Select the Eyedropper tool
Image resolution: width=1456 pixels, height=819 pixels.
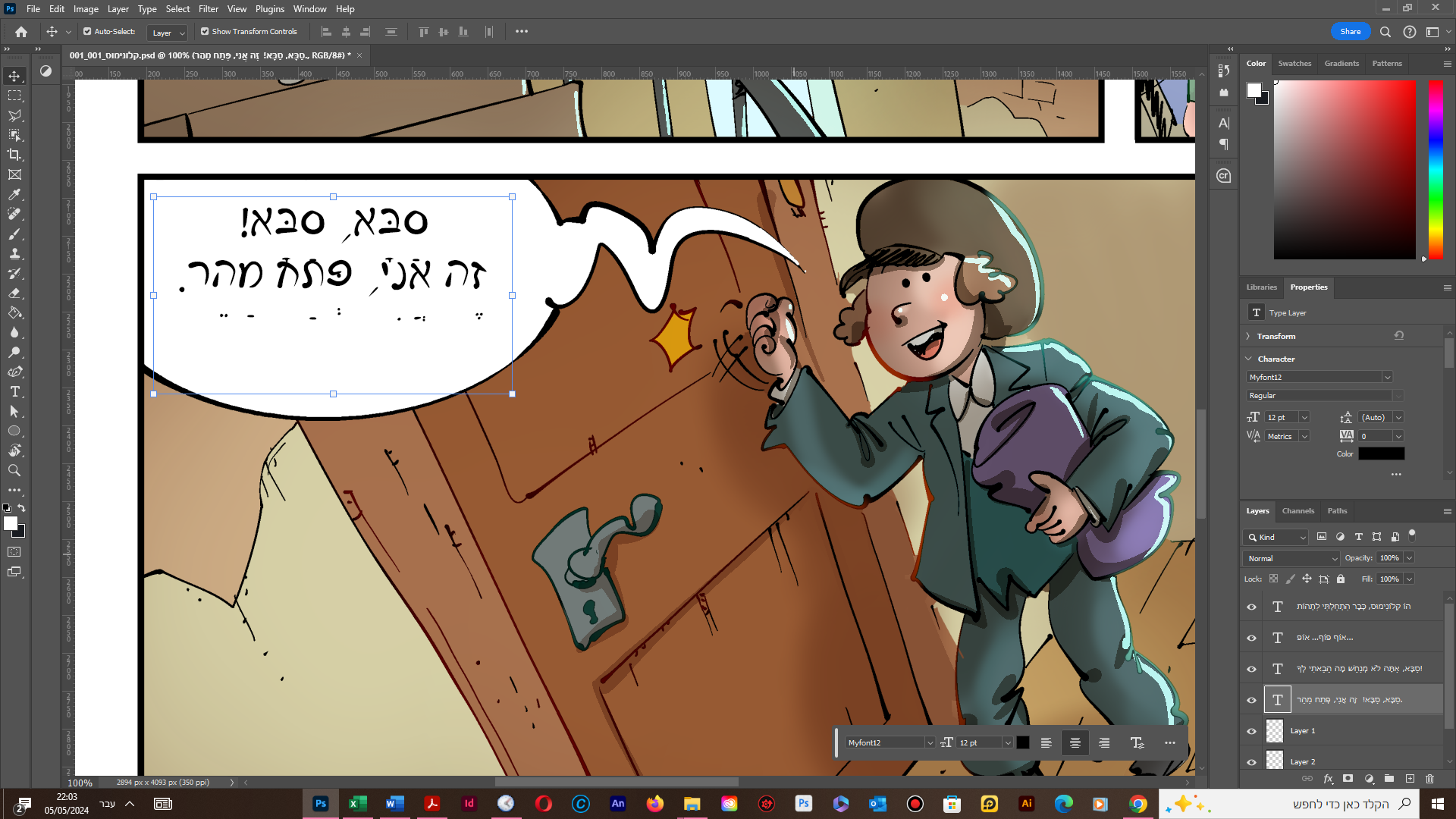[x=14, y=195]
